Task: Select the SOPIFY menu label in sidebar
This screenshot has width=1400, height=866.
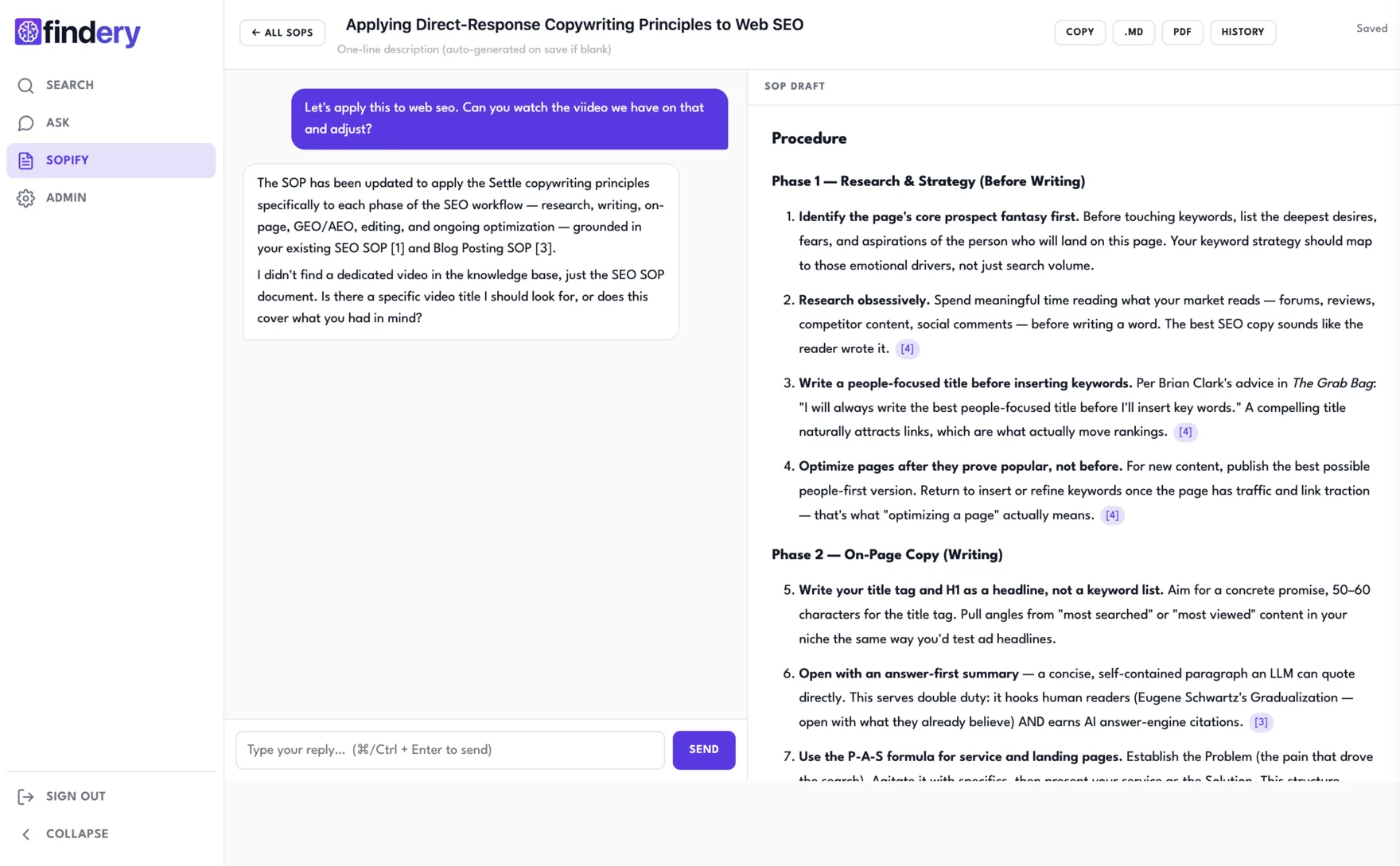Action: (68, 161)
